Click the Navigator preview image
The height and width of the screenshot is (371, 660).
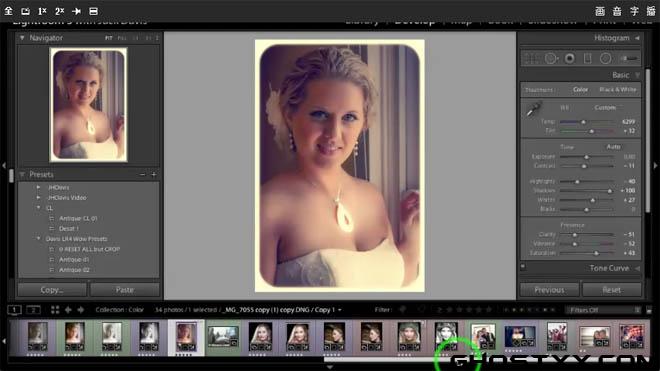pos(88,105)
